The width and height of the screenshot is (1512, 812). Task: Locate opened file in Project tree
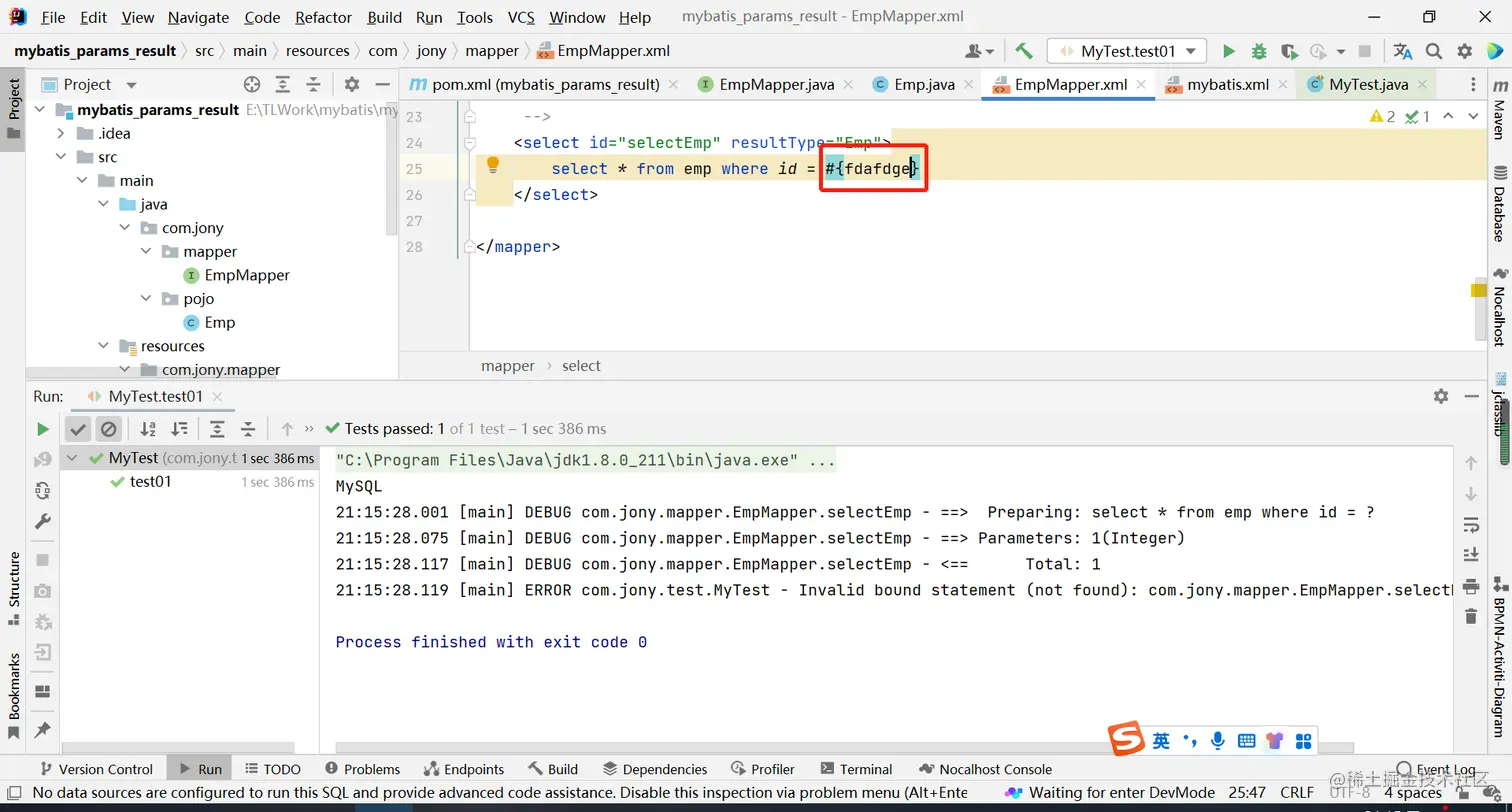252,85
